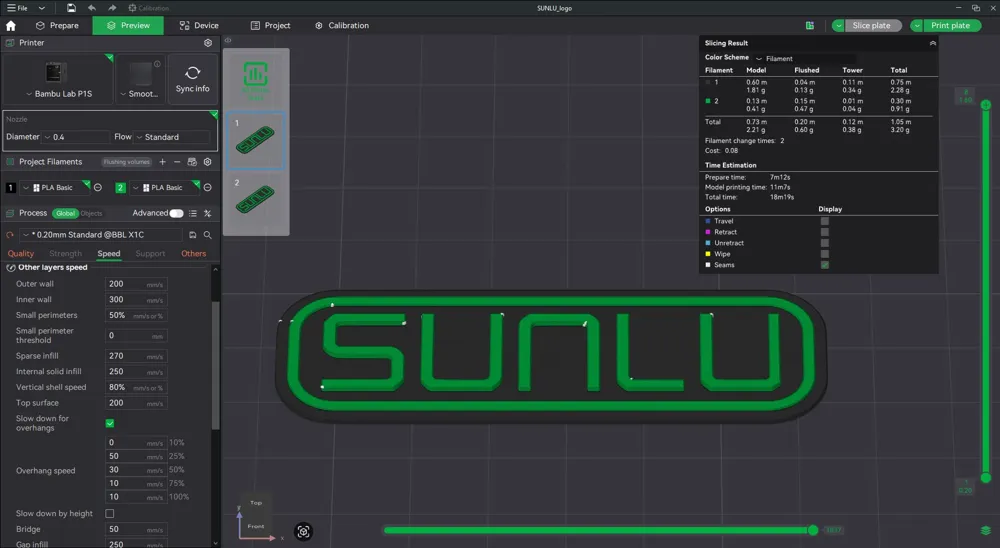1000x548 pixels.
Task: Toggle Travel display checkbox
Action: click(x=825, y=221)
